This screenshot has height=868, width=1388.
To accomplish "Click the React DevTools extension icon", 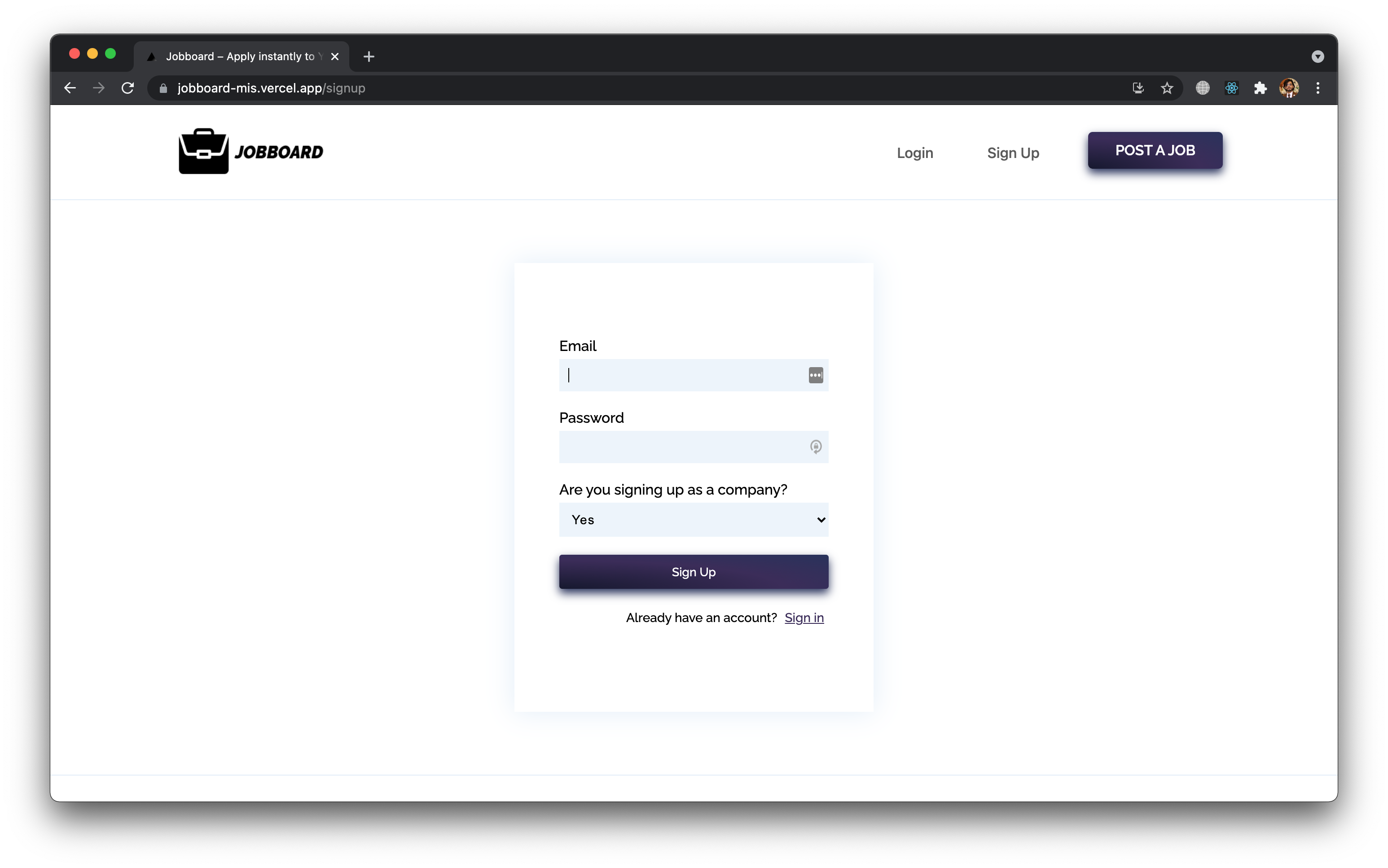I will pos(1231,88).
